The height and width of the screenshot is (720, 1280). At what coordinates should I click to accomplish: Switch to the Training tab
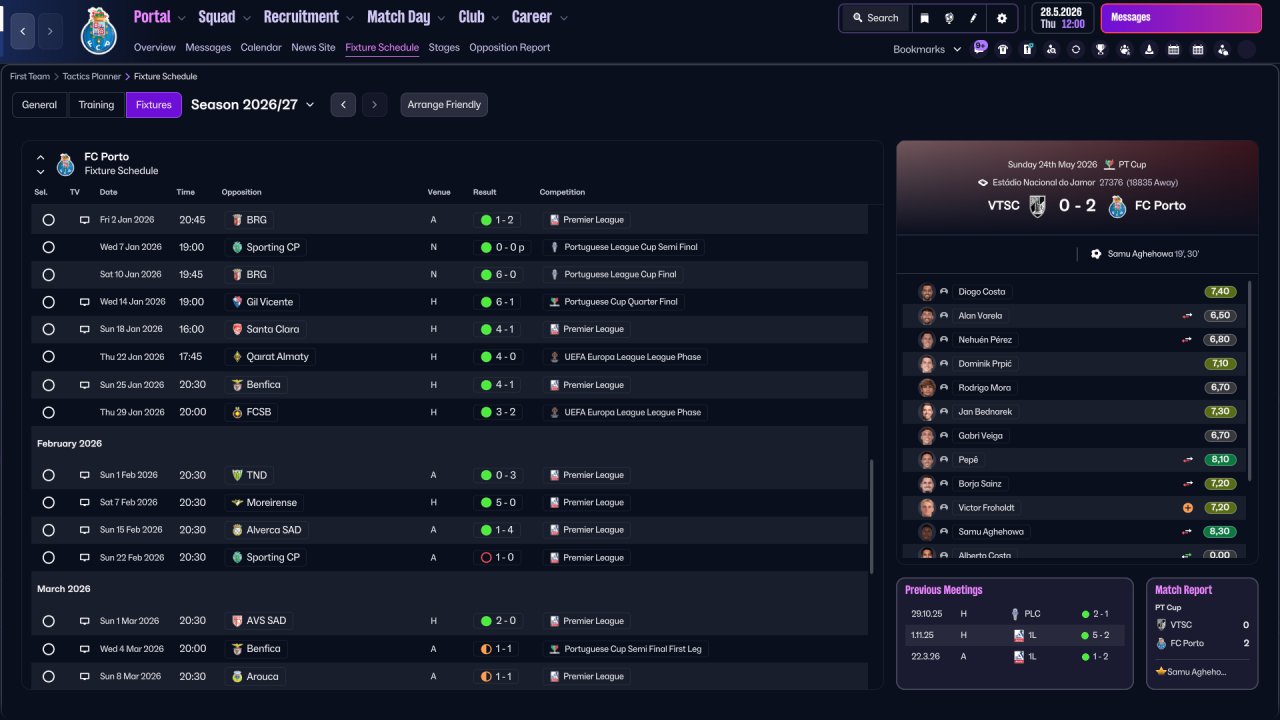(97, 105)
